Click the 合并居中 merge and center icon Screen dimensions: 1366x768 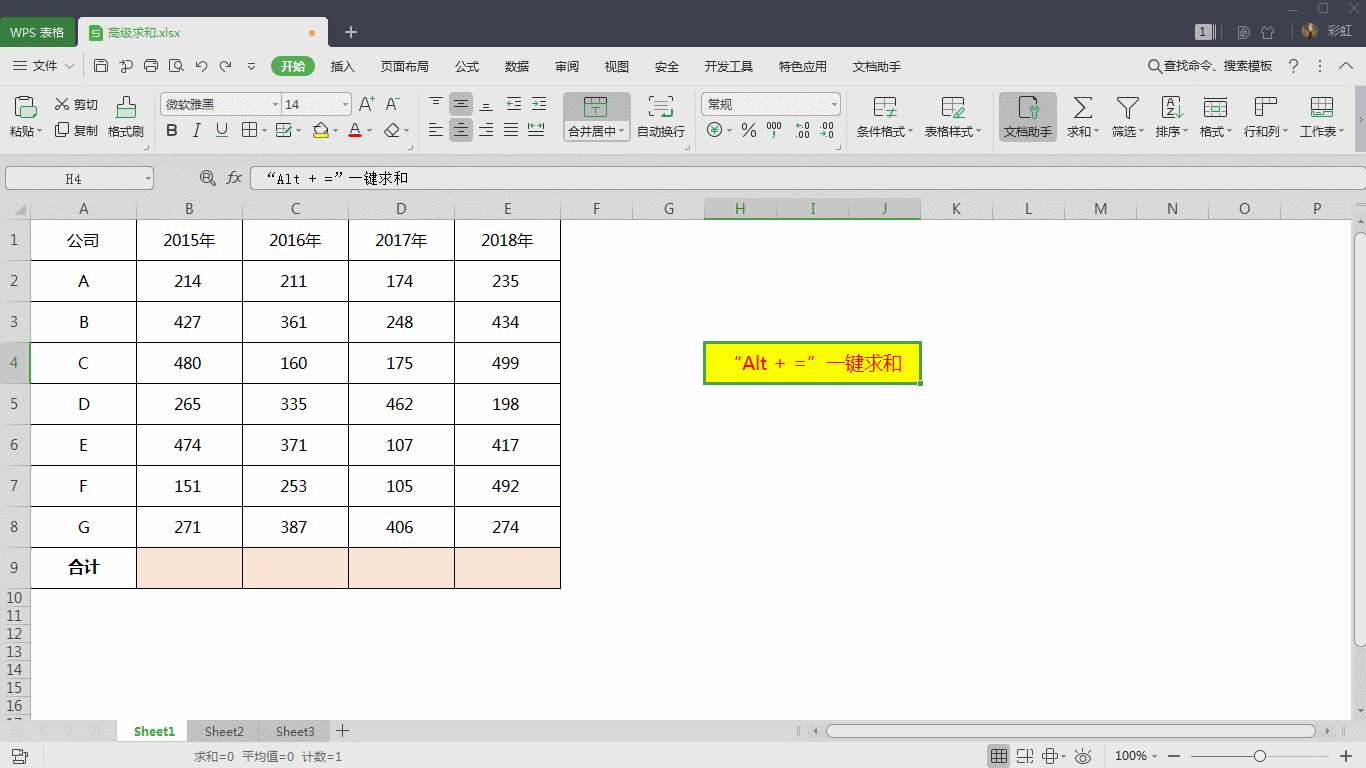coord(595,110)
